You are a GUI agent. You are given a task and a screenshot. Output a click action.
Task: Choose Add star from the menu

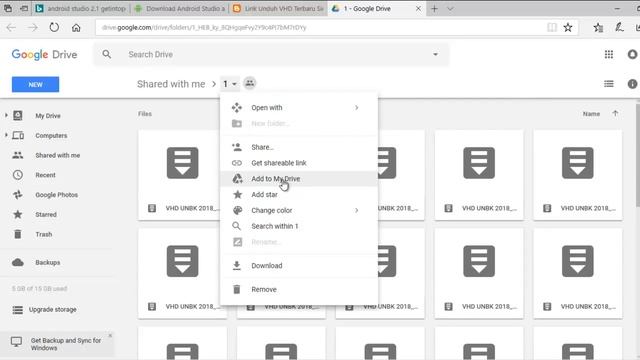[298, 195]
